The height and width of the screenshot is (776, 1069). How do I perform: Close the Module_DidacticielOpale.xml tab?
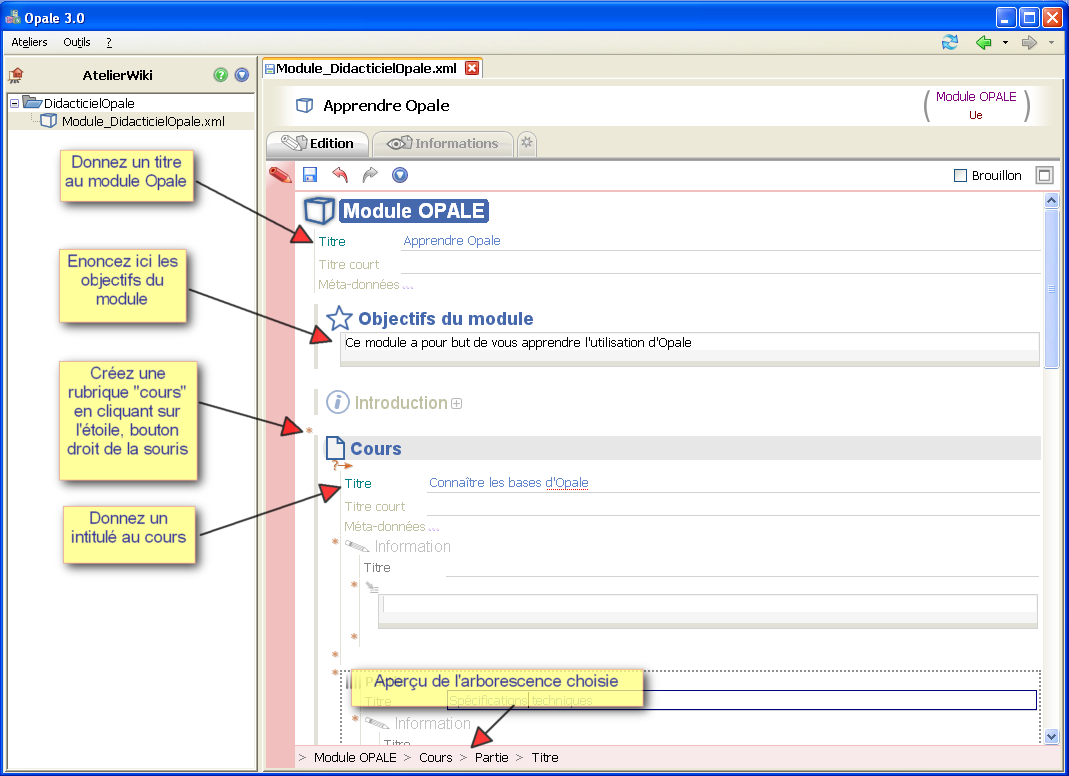tap(472, 68)
